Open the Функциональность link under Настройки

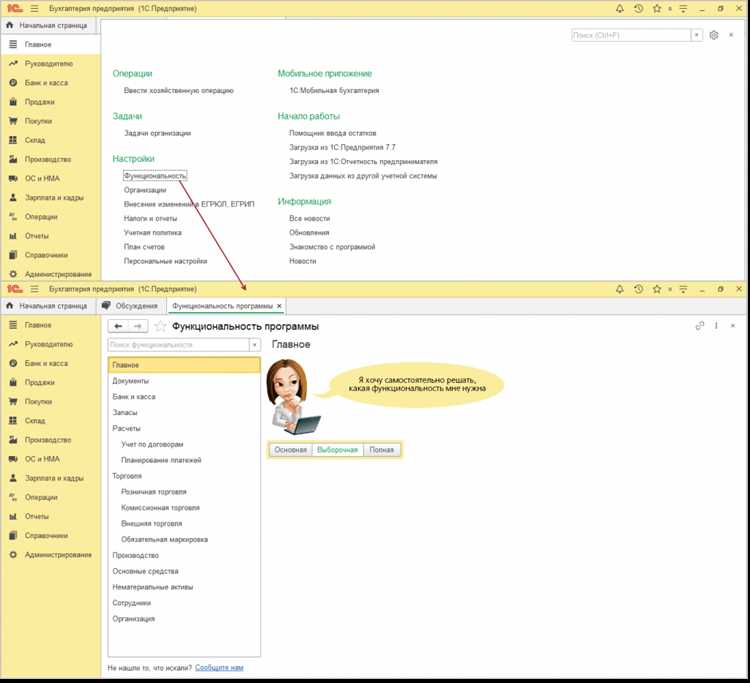(155, 176)
